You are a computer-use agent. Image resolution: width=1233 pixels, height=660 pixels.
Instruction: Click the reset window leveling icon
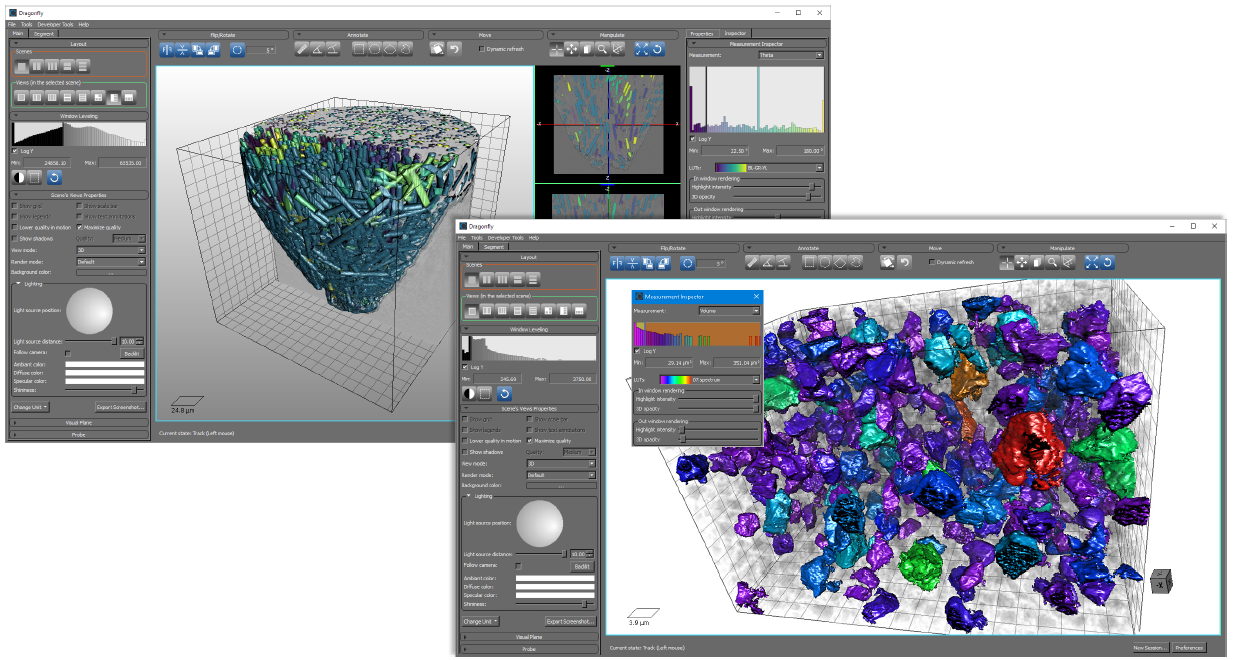click(x=505, y=392)
